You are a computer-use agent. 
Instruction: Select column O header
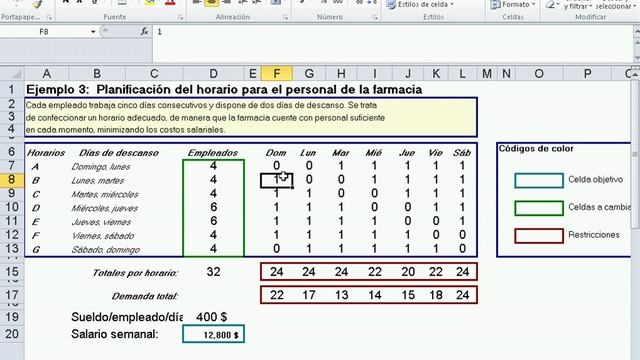(x=539, y=73)
